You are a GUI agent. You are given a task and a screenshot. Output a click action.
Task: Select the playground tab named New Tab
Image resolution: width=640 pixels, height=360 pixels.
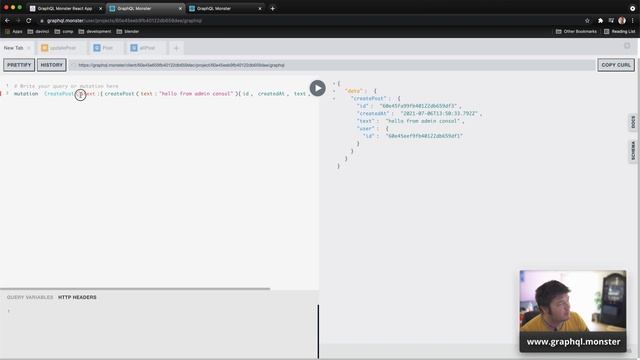pos(13,48)
